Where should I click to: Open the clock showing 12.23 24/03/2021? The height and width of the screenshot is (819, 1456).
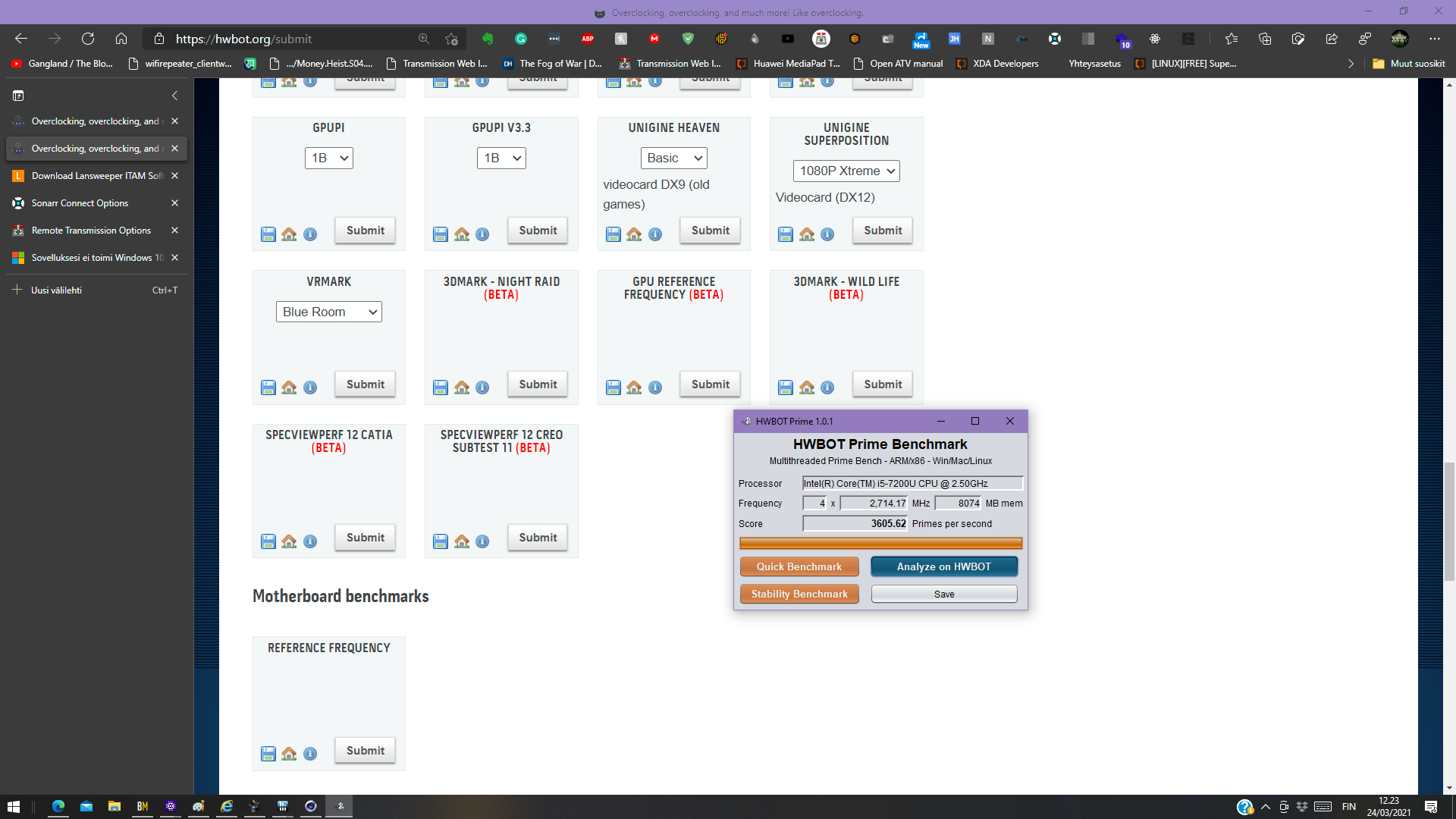1389,806
